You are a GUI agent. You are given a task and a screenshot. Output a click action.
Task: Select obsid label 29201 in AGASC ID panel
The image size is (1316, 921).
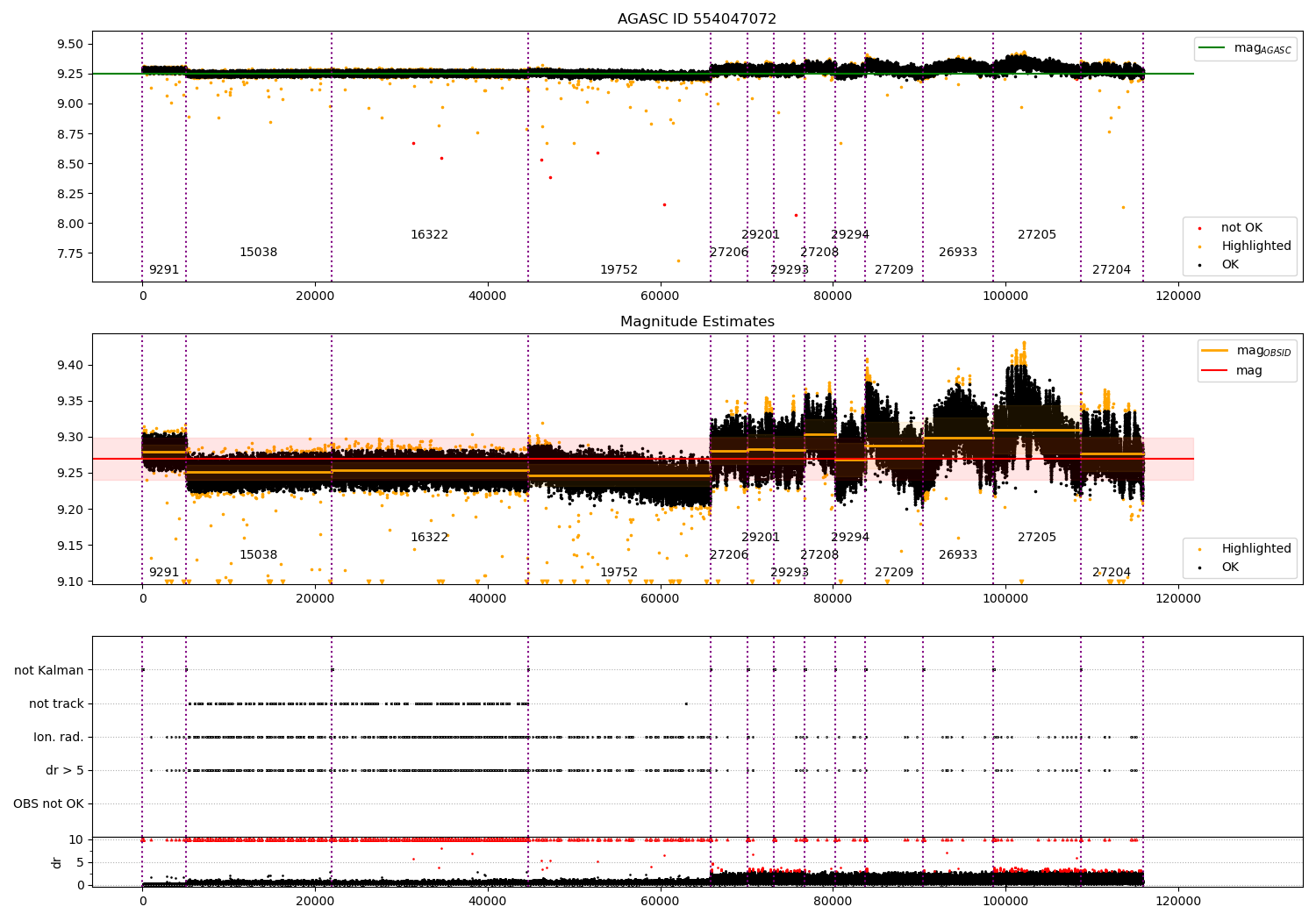(x=761, y=235)
